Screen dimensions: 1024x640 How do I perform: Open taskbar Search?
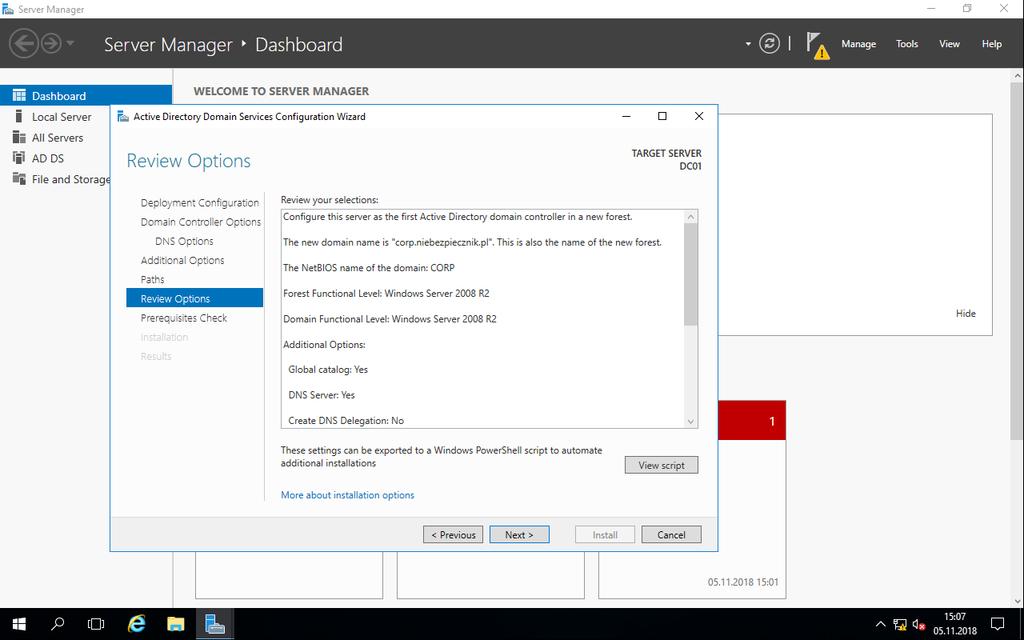point(57,624)
